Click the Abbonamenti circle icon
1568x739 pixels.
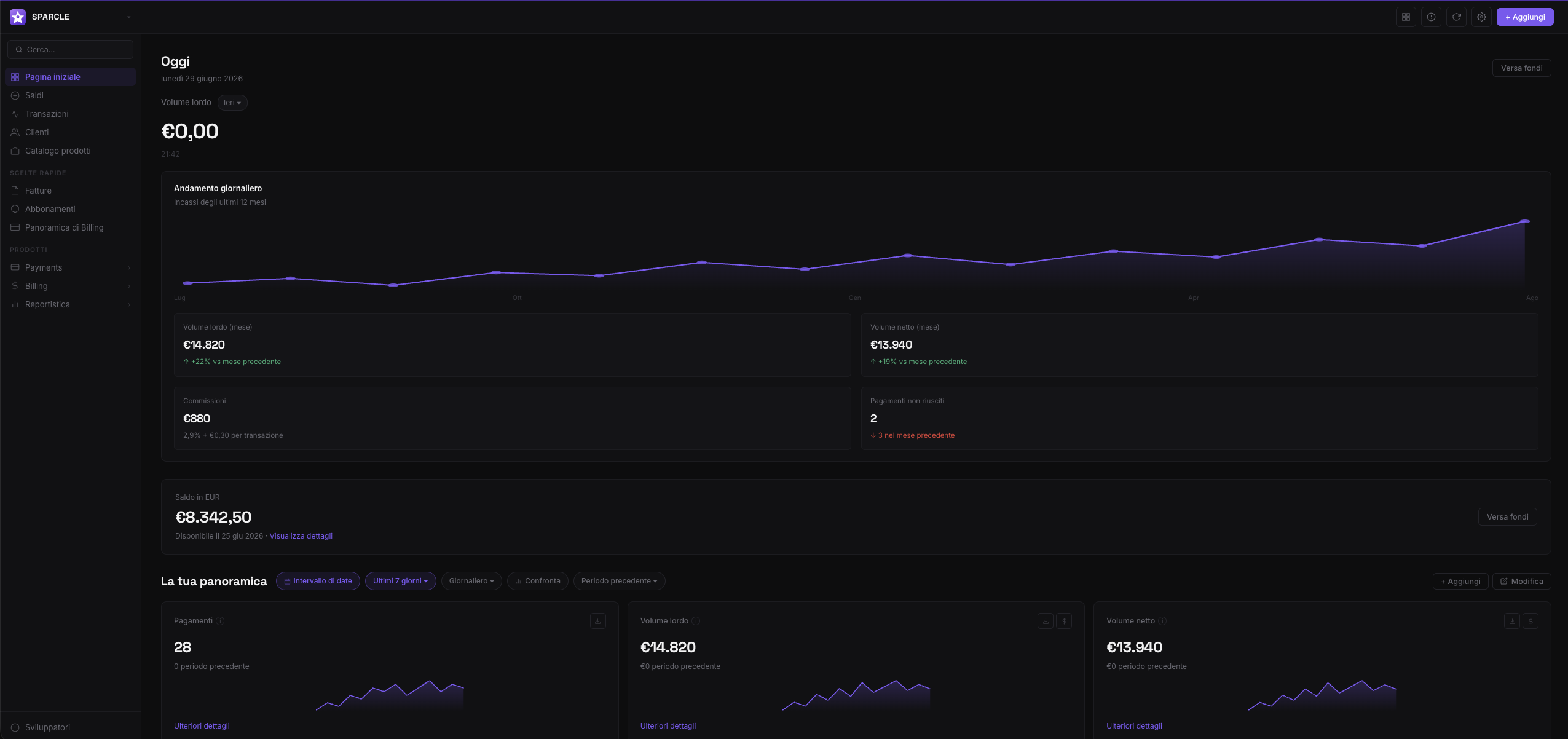tap(15, 209)
